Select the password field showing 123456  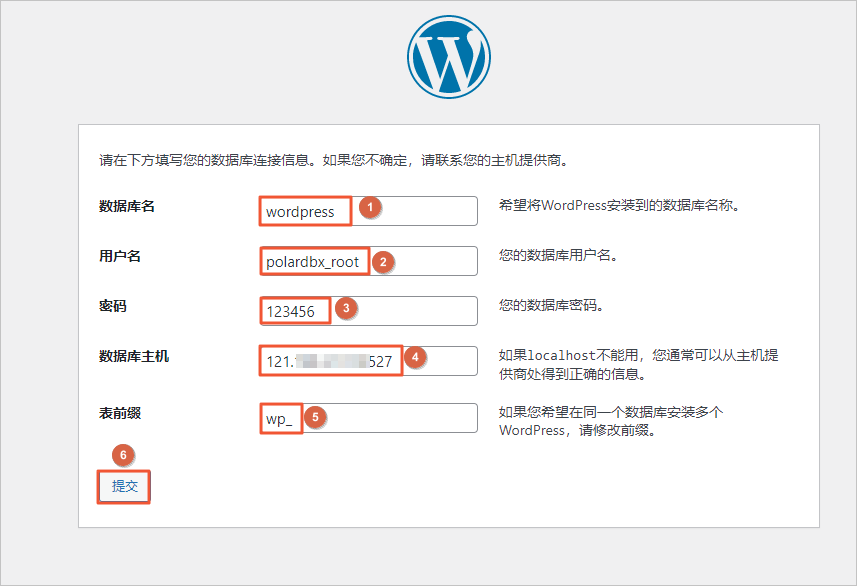(x=368, y=311)
